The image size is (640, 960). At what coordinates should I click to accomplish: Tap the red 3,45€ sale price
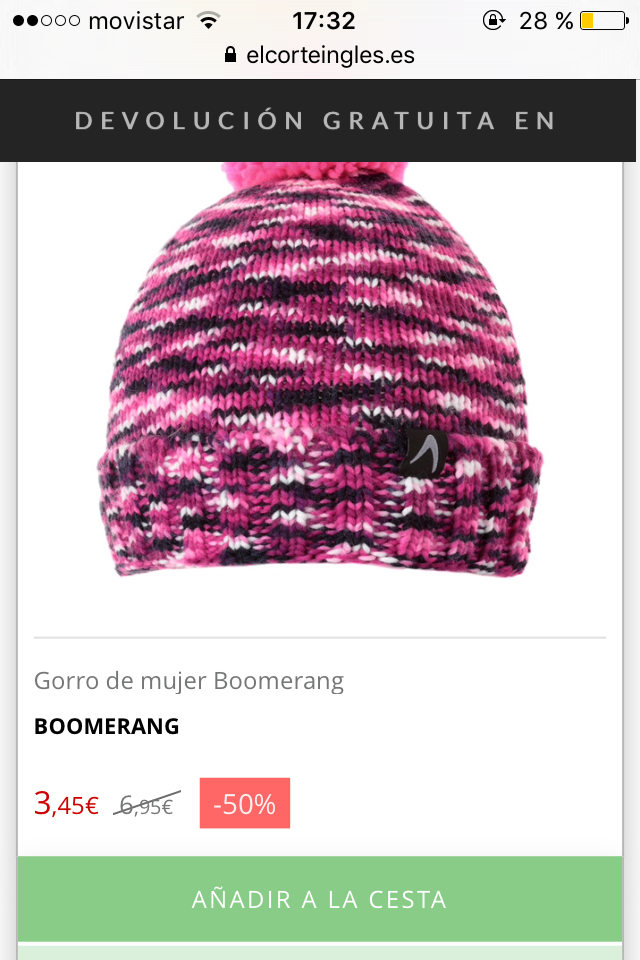[x=66, y=803]
